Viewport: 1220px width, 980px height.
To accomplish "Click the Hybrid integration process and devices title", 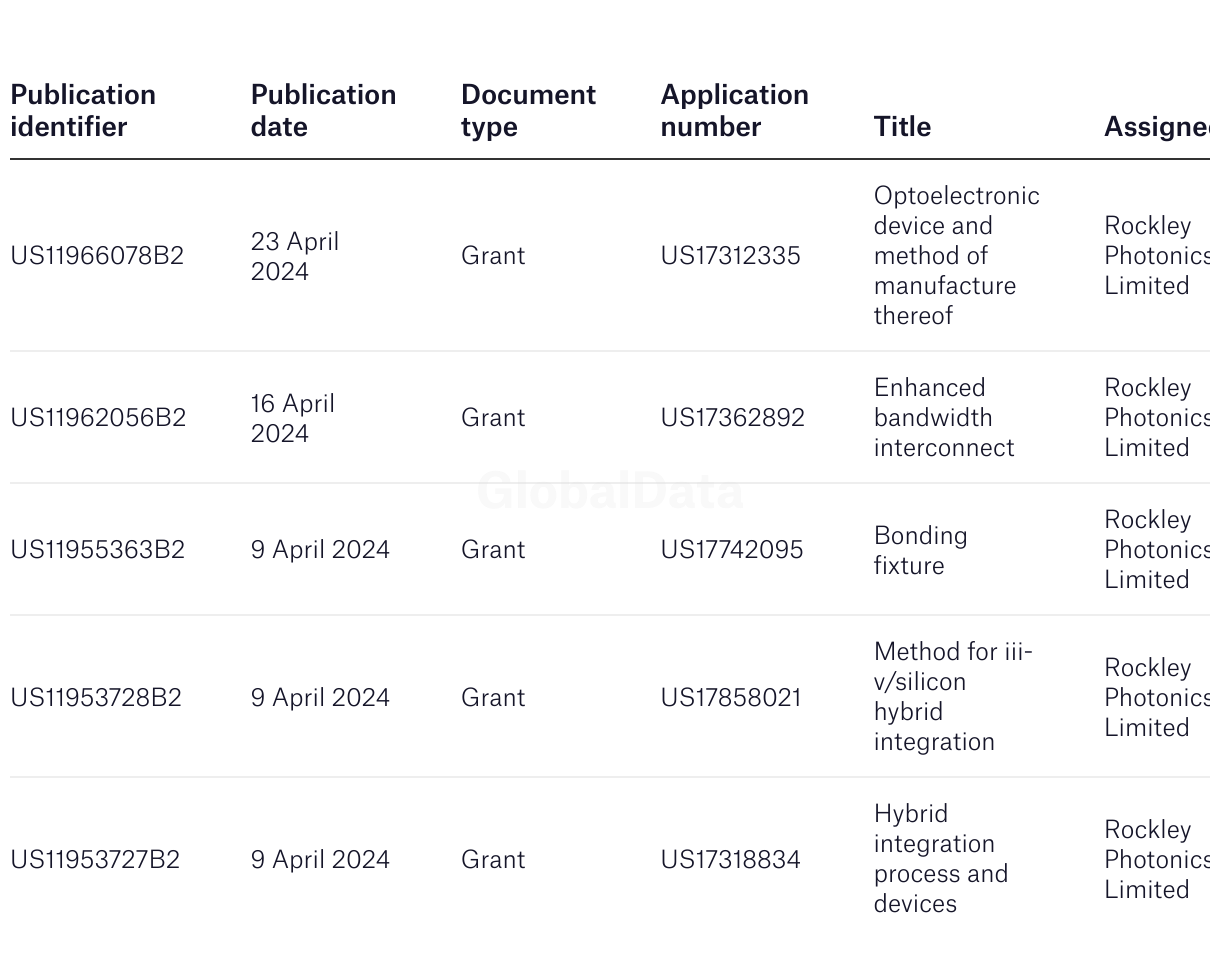I will [x=941, y=859].
